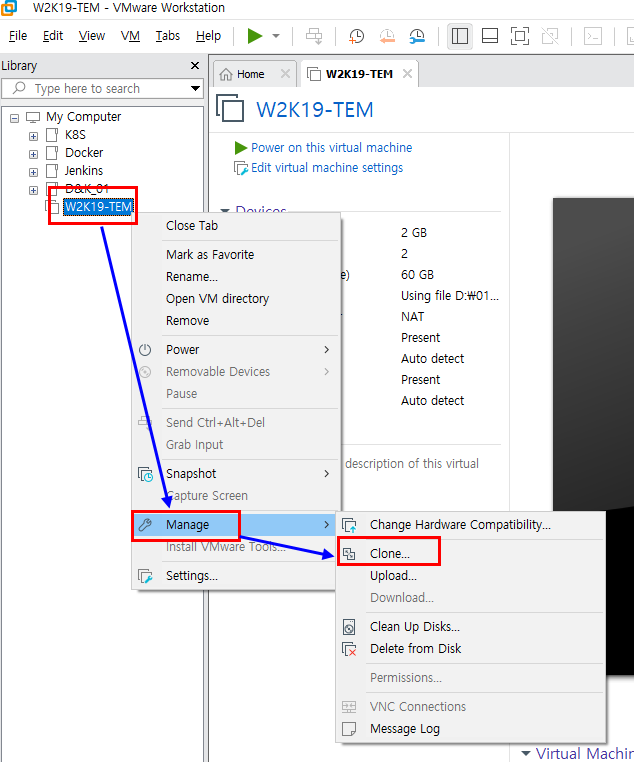This screenshot has width=634, height=762.
Task: Choose Mark as Favorite
Action: click(x=236, y=255)
